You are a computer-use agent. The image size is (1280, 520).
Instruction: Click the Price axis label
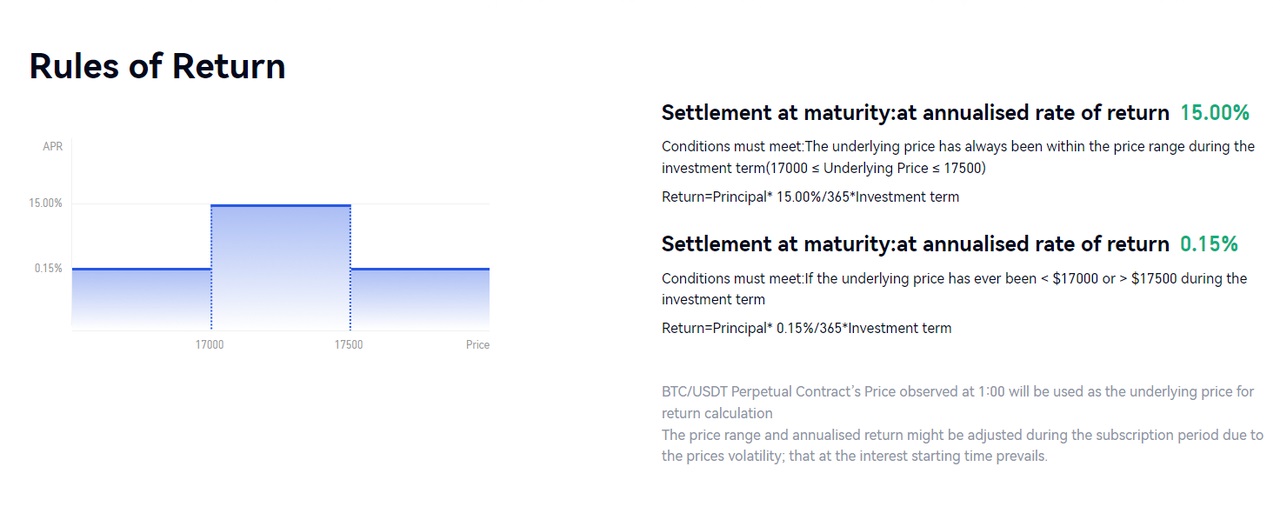(477, 345)
